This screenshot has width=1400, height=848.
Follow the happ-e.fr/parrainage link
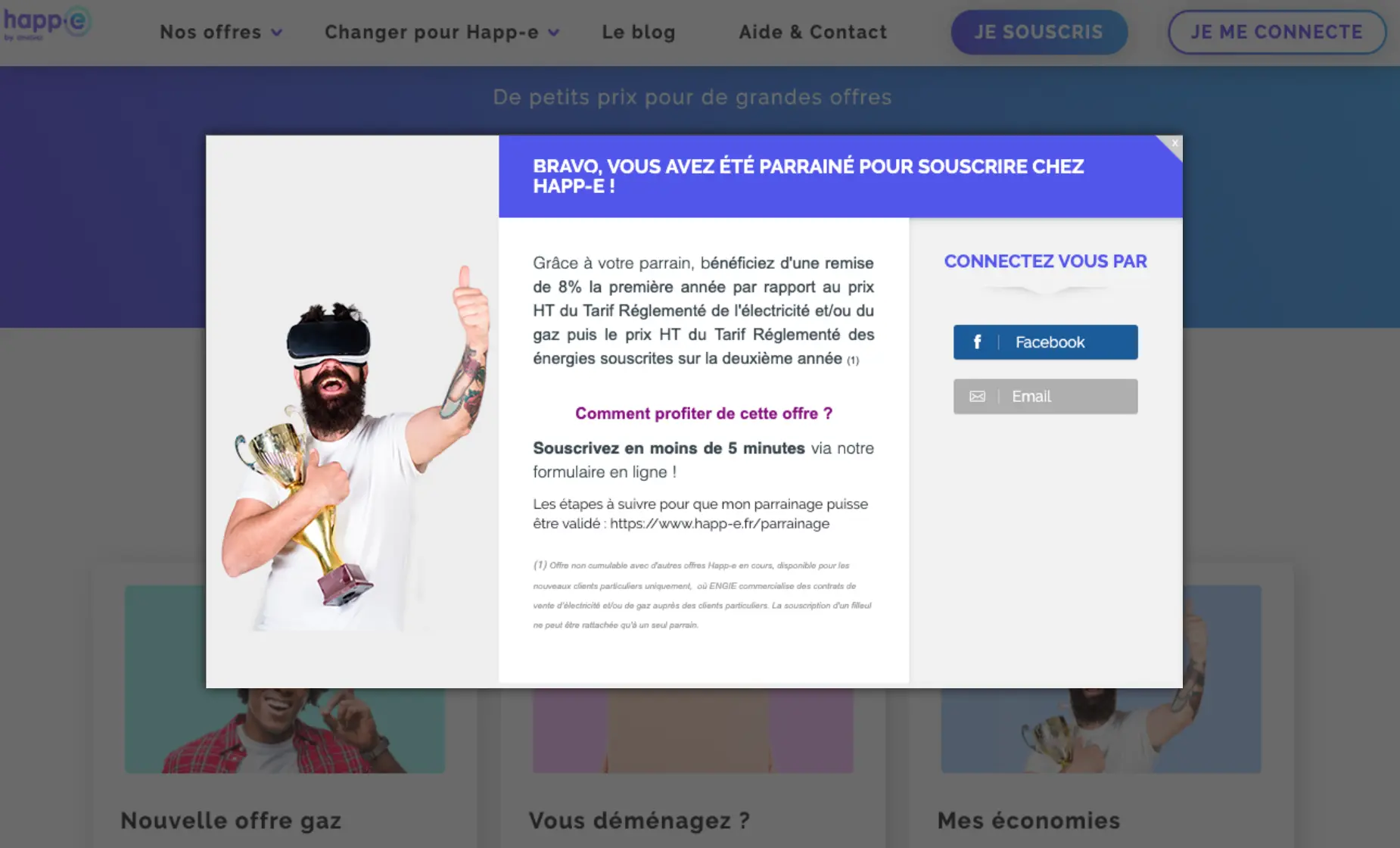pos(720,524)
